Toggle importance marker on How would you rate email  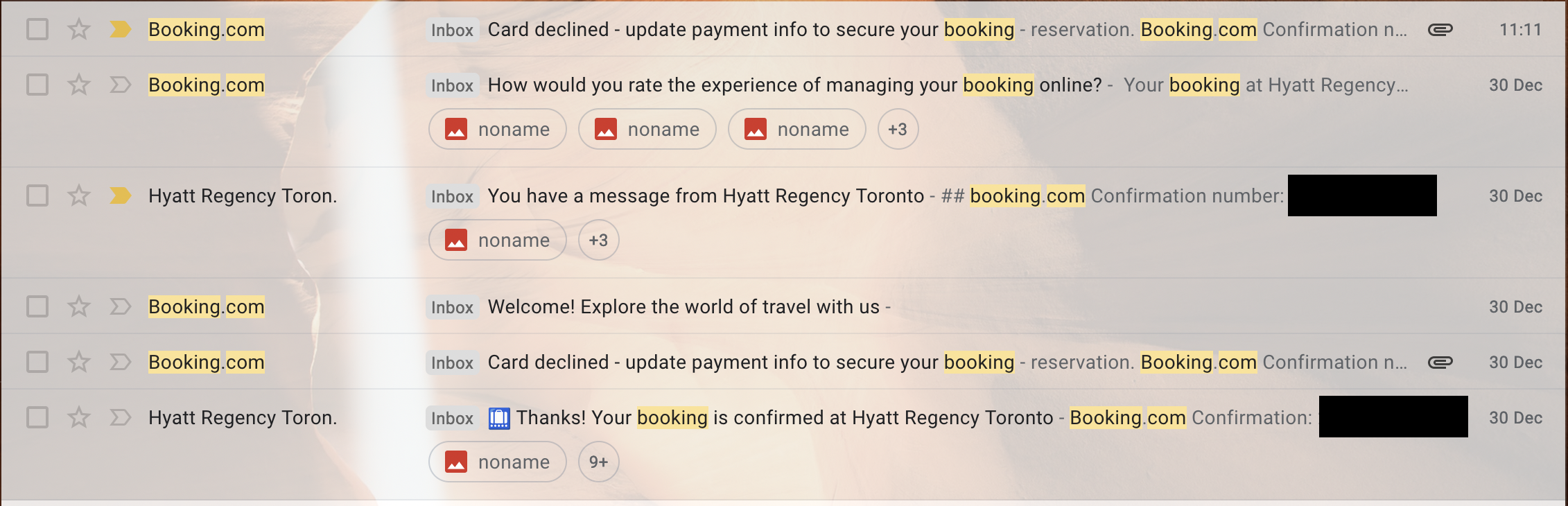120,85
